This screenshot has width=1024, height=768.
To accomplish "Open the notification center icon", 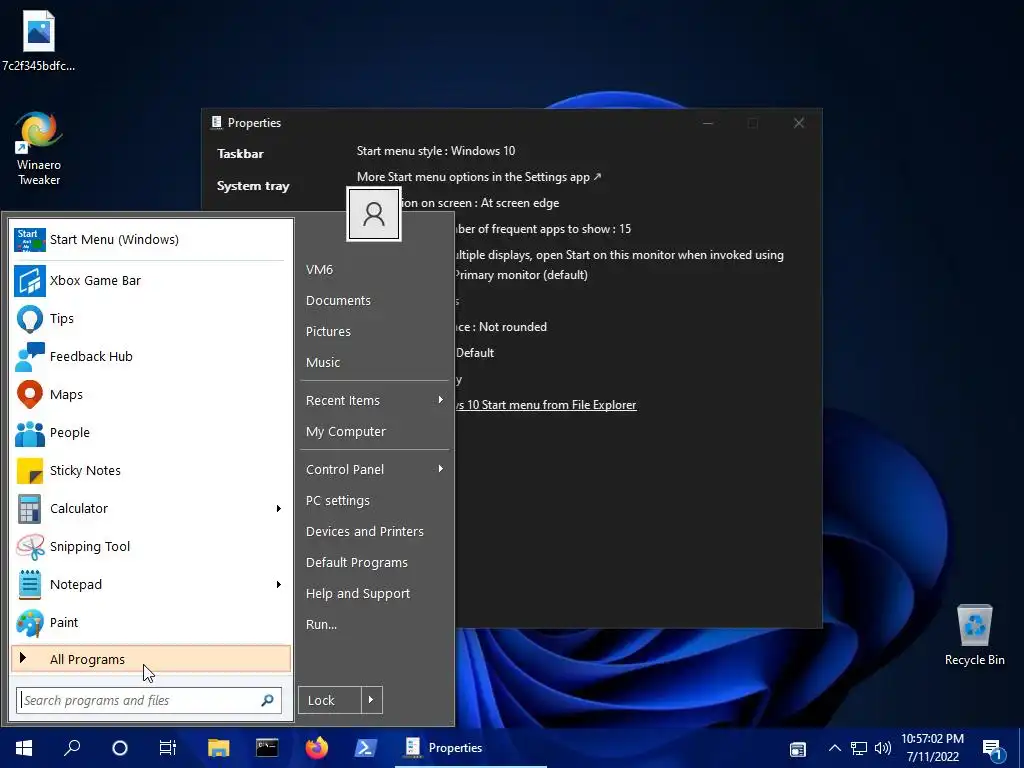I will coord(992,750).
